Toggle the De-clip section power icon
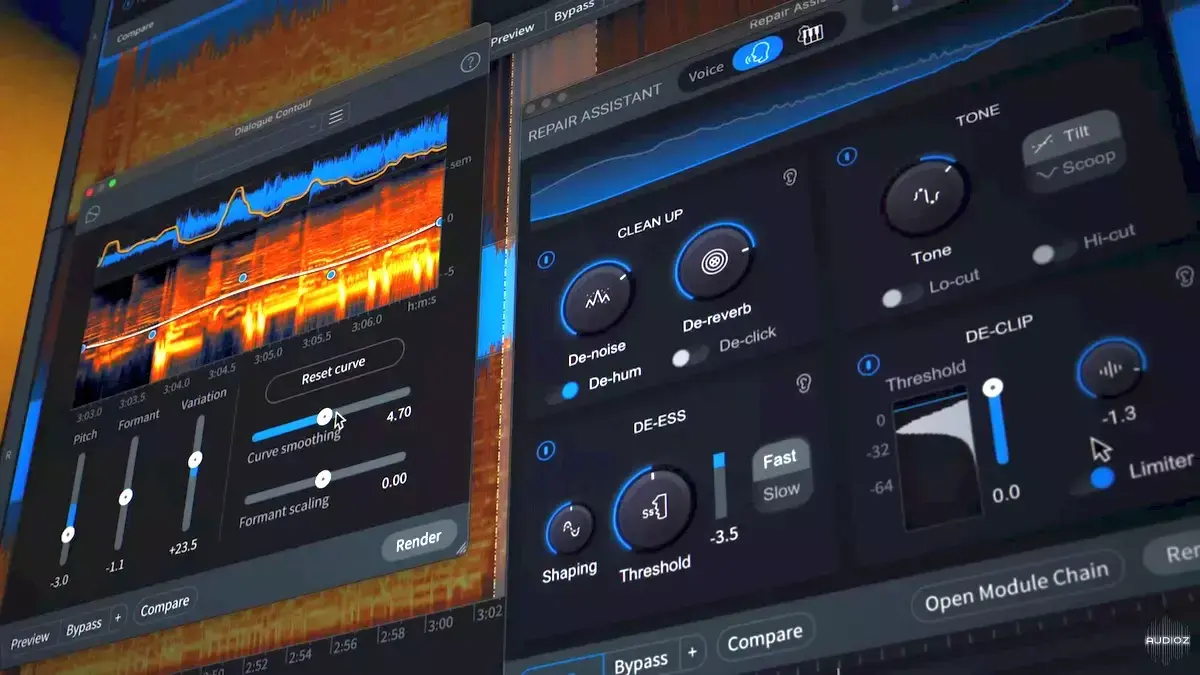This screenshot has height=675, width=1200. pyautogui.click(x=869, y=363)
